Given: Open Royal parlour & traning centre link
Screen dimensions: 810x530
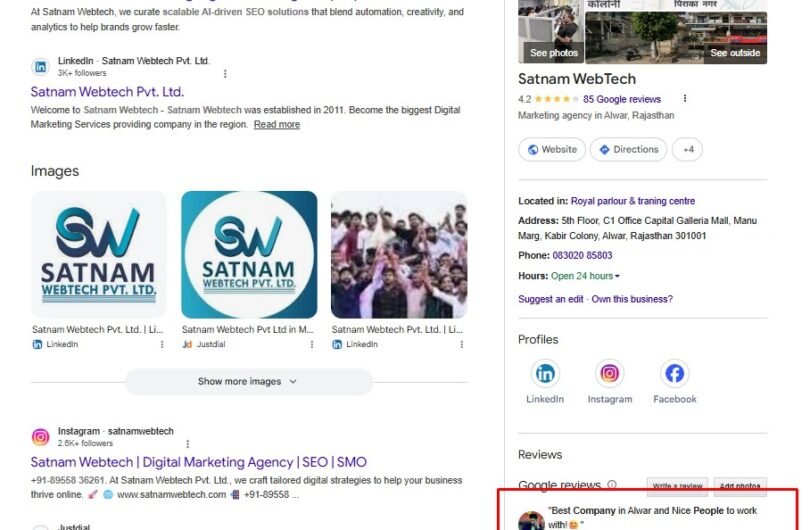Looking at the screenshot, I should pyautogui.click(x=633, y=201).
